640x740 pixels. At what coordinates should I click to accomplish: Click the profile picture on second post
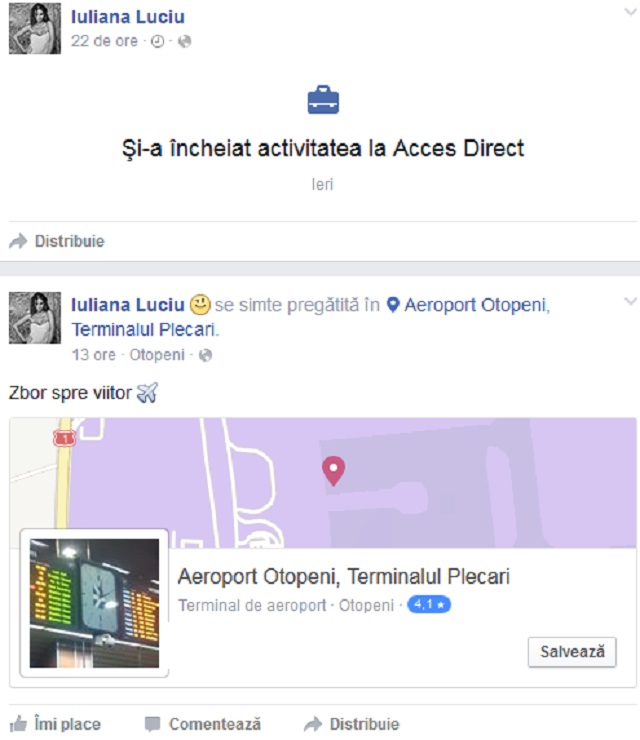point(35,318)
